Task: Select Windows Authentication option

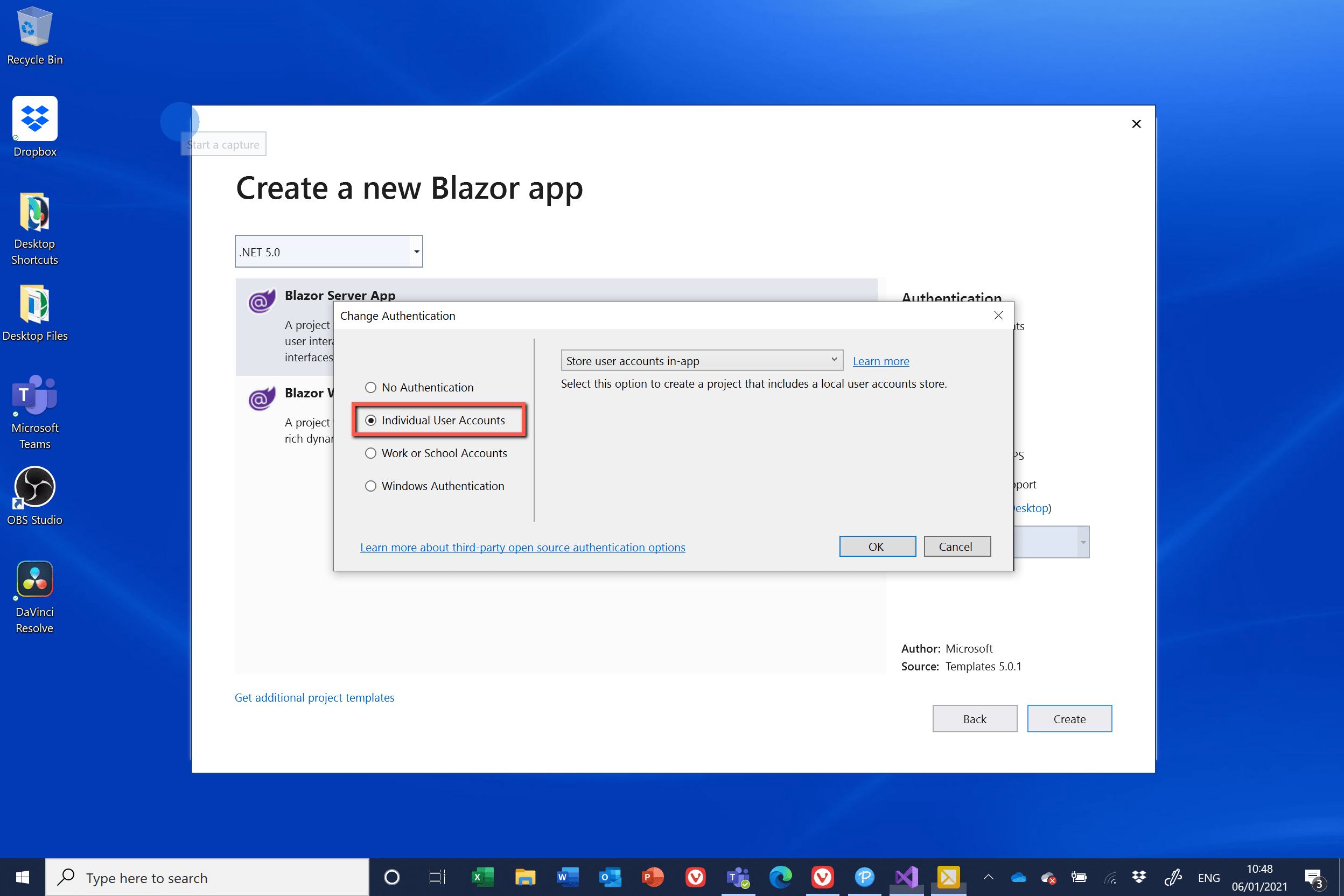Action: (371, 486)
